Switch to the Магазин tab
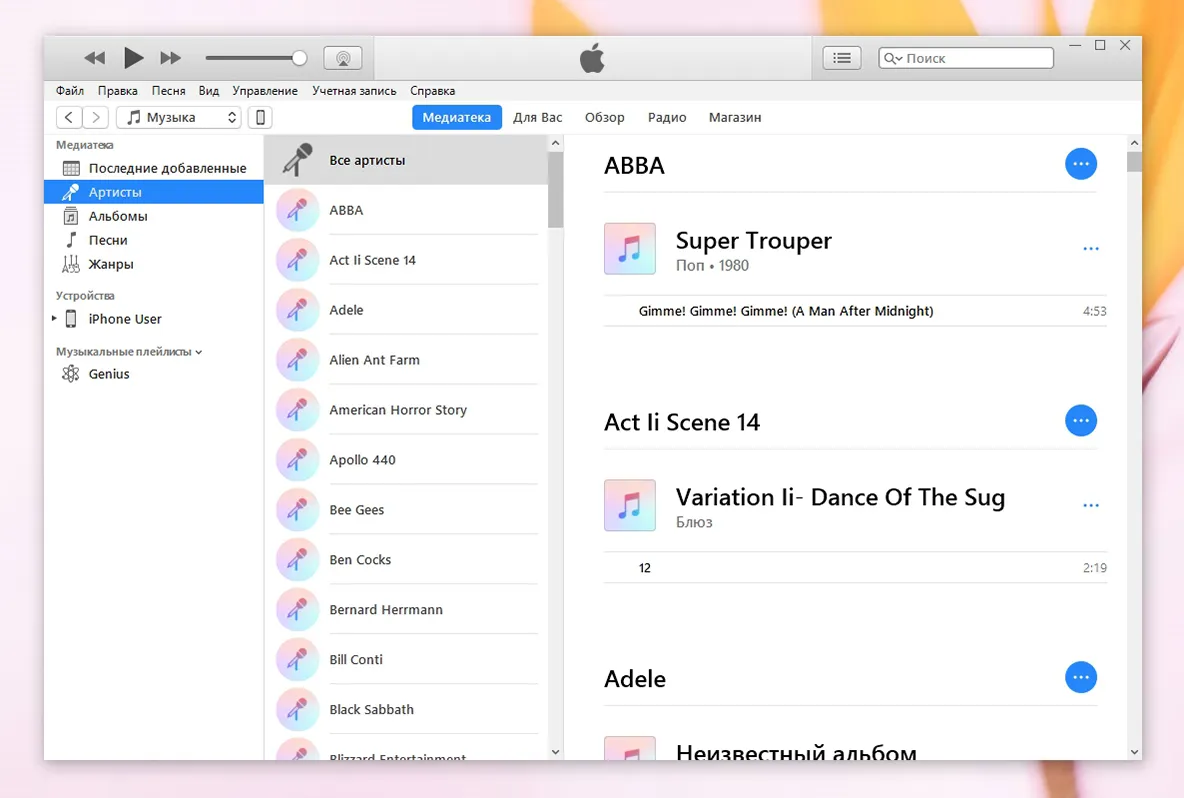Screen dimensions: 1184x798 point(735,117)
